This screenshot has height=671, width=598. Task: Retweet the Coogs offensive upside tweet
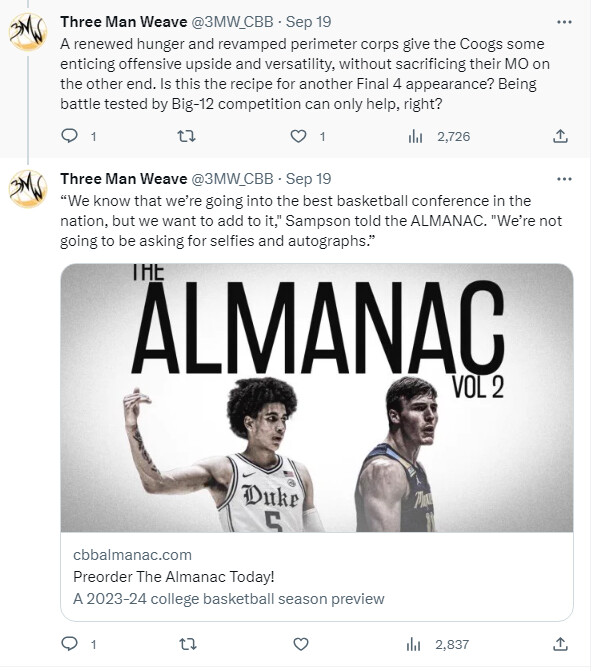coord(187,137)
